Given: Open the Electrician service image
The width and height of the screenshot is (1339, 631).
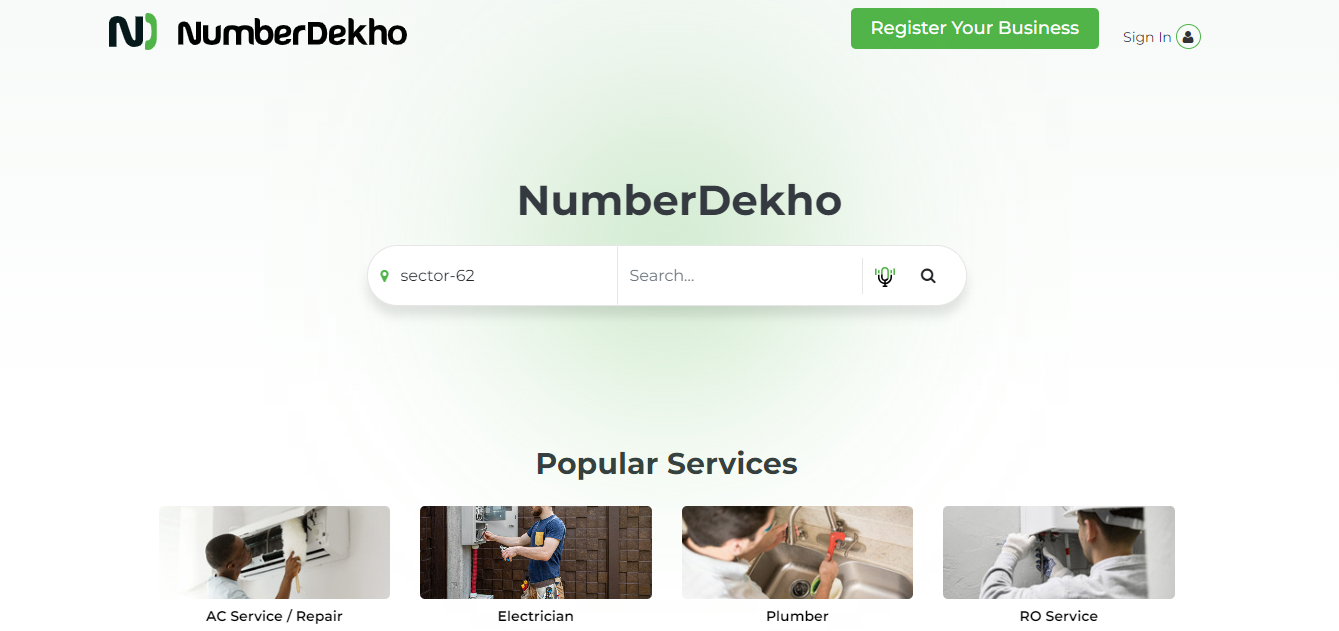Looking at the screenshot, I should pos(536,552).
